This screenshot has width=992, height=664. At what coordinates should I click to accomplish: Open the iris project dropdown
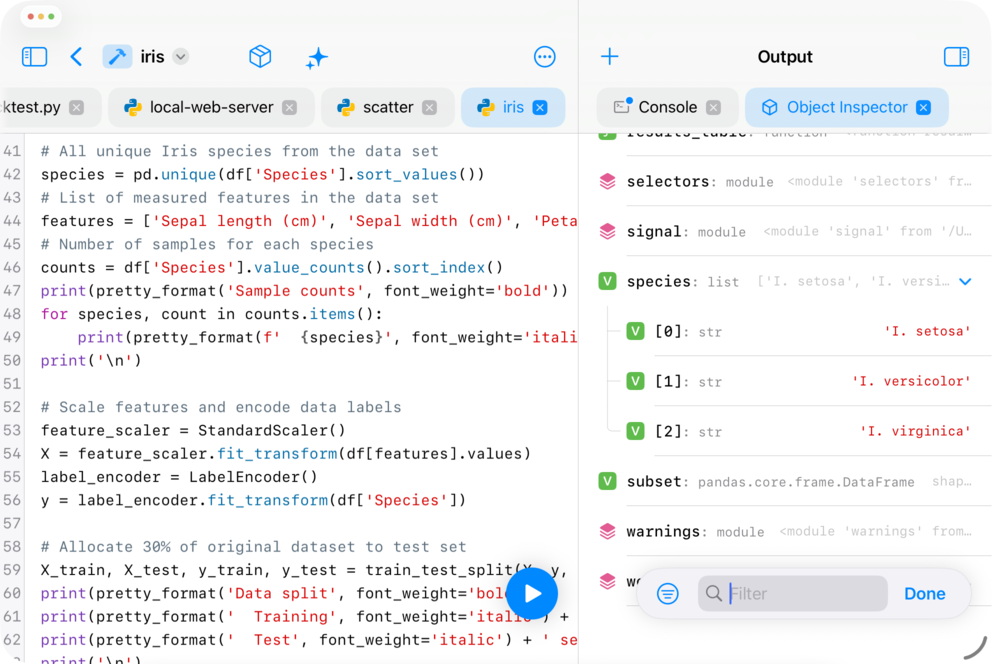pos(181,57)
